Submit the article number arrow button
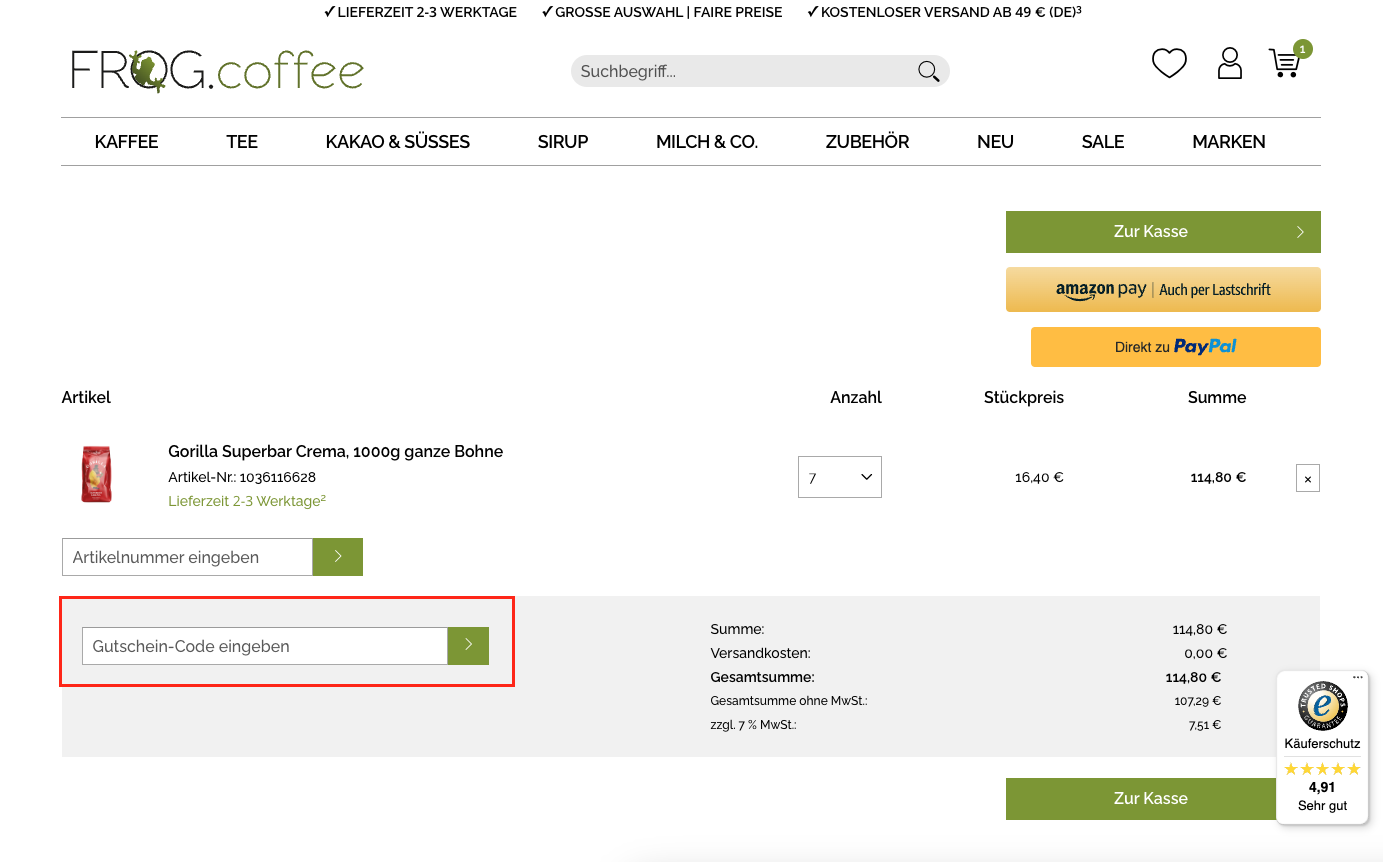The image size is (1383, 862). [x=338, y=557]
